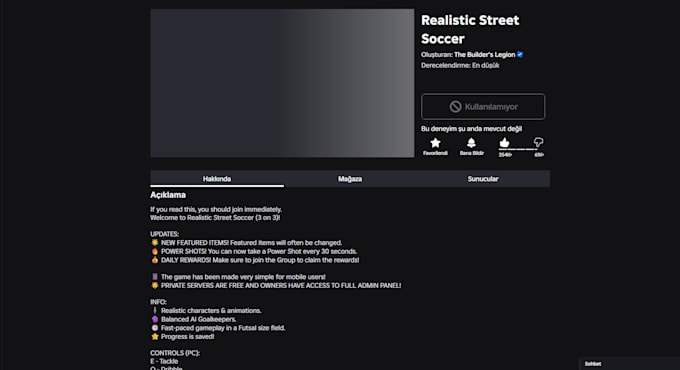
Task: Click the 'Balanced AI Goalkeepers.' line
Action: (x=193, y=319)
